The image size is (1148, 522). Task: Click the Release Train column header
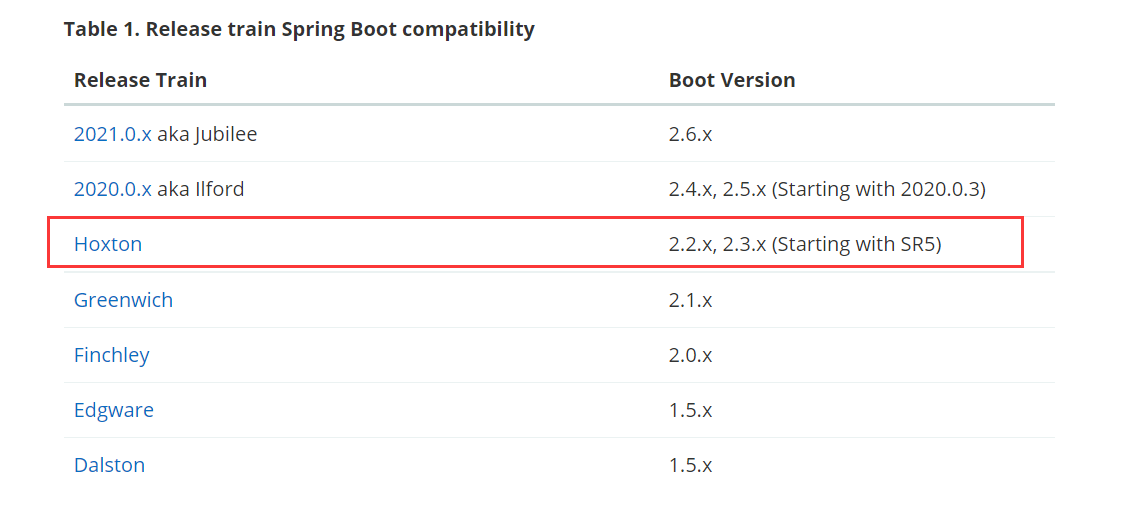140,80
